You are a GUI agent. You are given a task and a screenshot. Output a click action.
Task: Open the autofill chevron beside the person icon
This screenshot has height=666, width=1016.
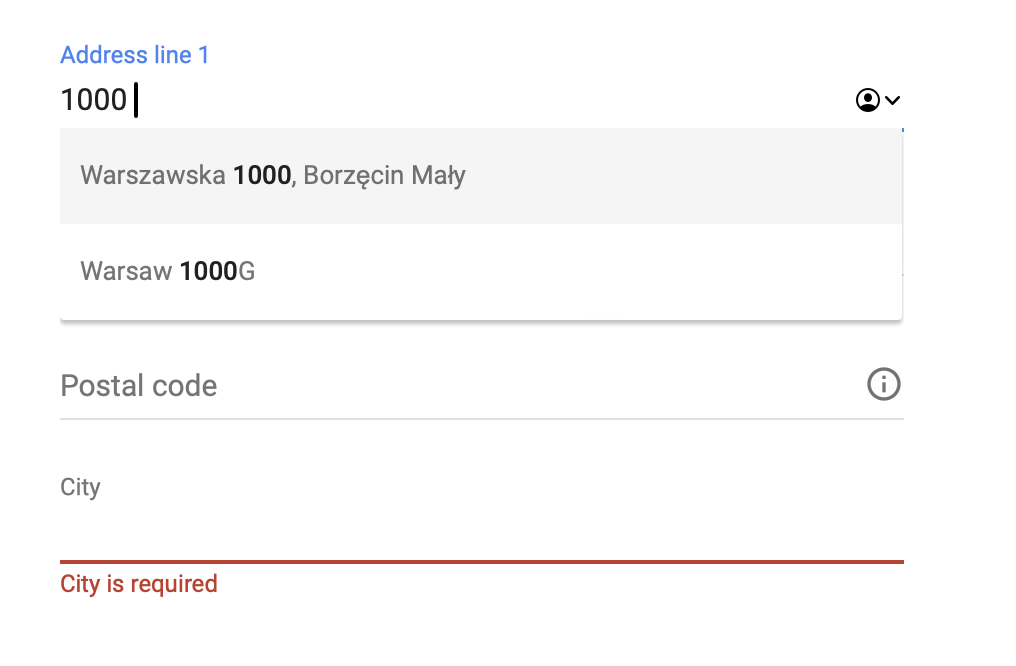[893, 100]
